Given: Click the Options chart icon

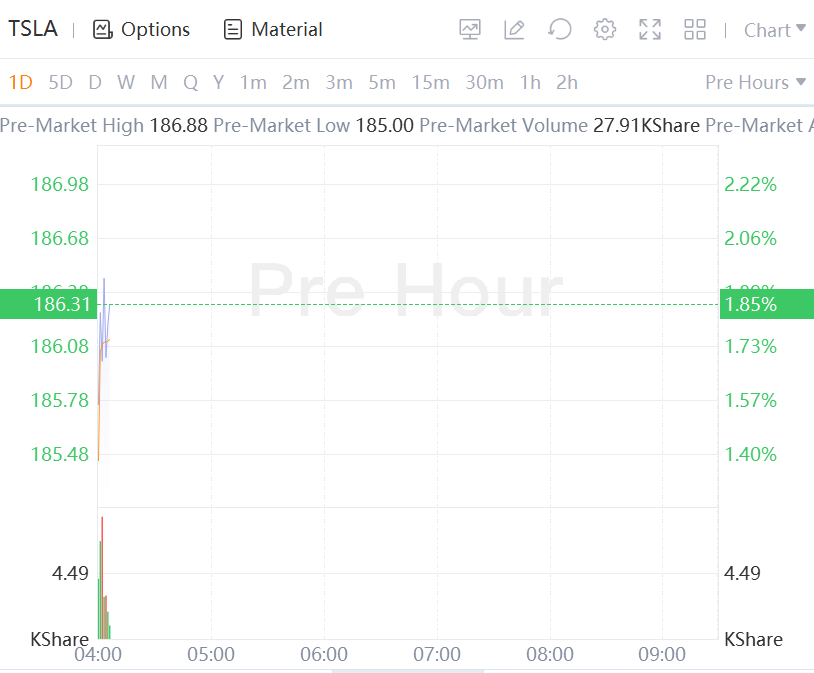Looking at the screenshot, I should (102, 30).
